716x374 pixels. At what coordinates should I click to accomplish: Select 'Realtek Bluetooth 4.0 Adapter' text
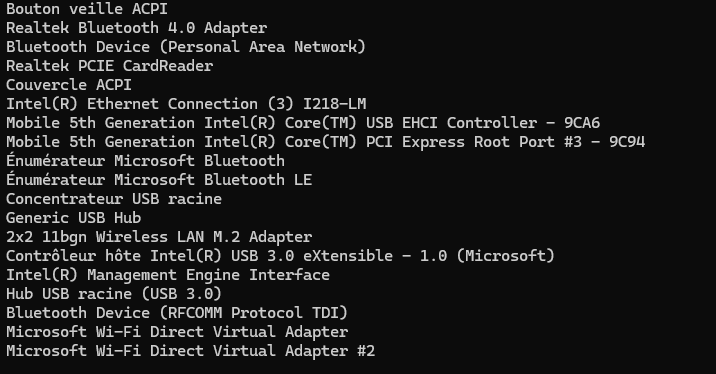click(x=137, y=28)
